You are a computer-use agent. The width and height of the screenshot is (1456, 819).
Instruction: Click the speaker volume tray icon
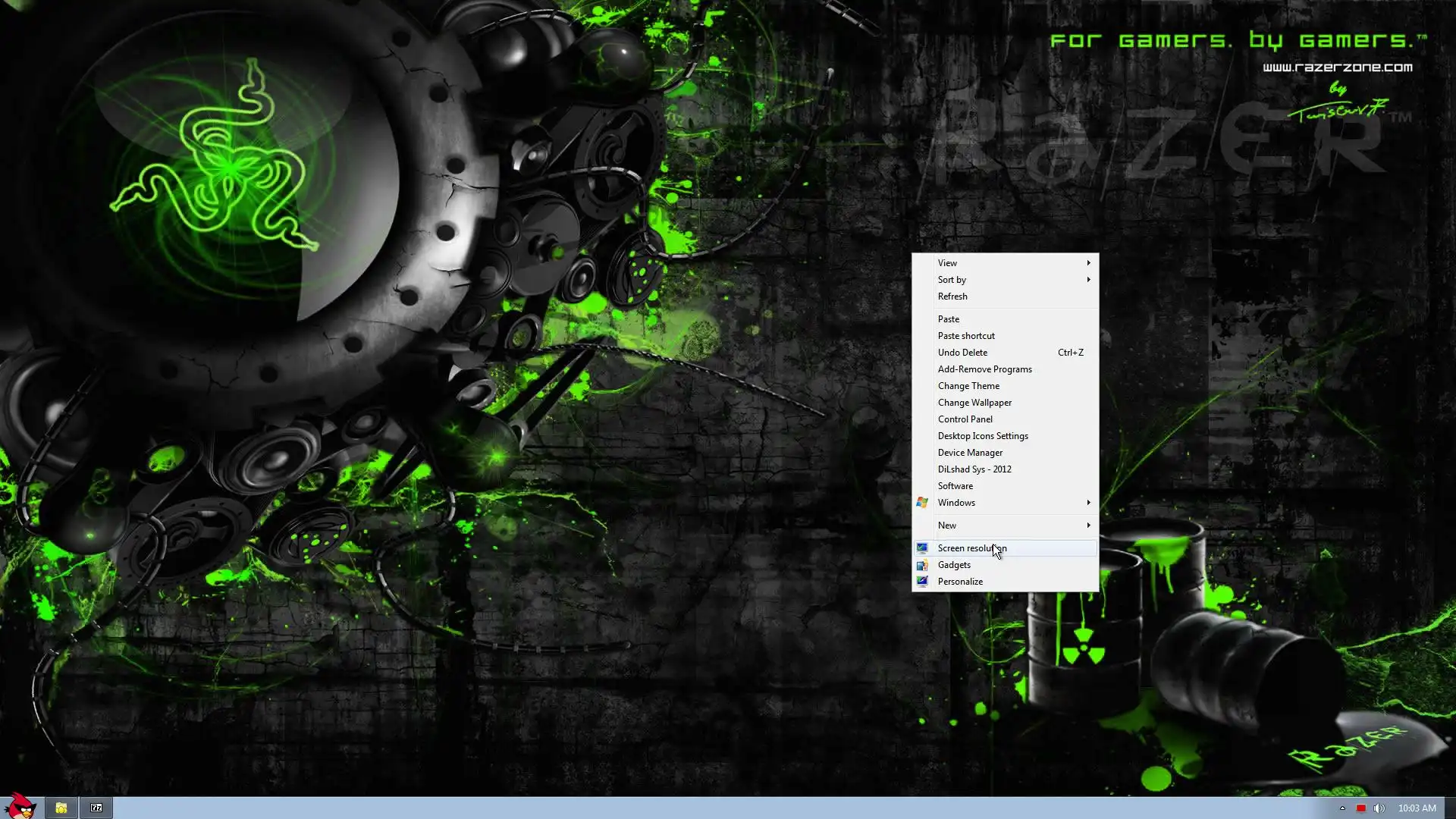point(1379,808)
